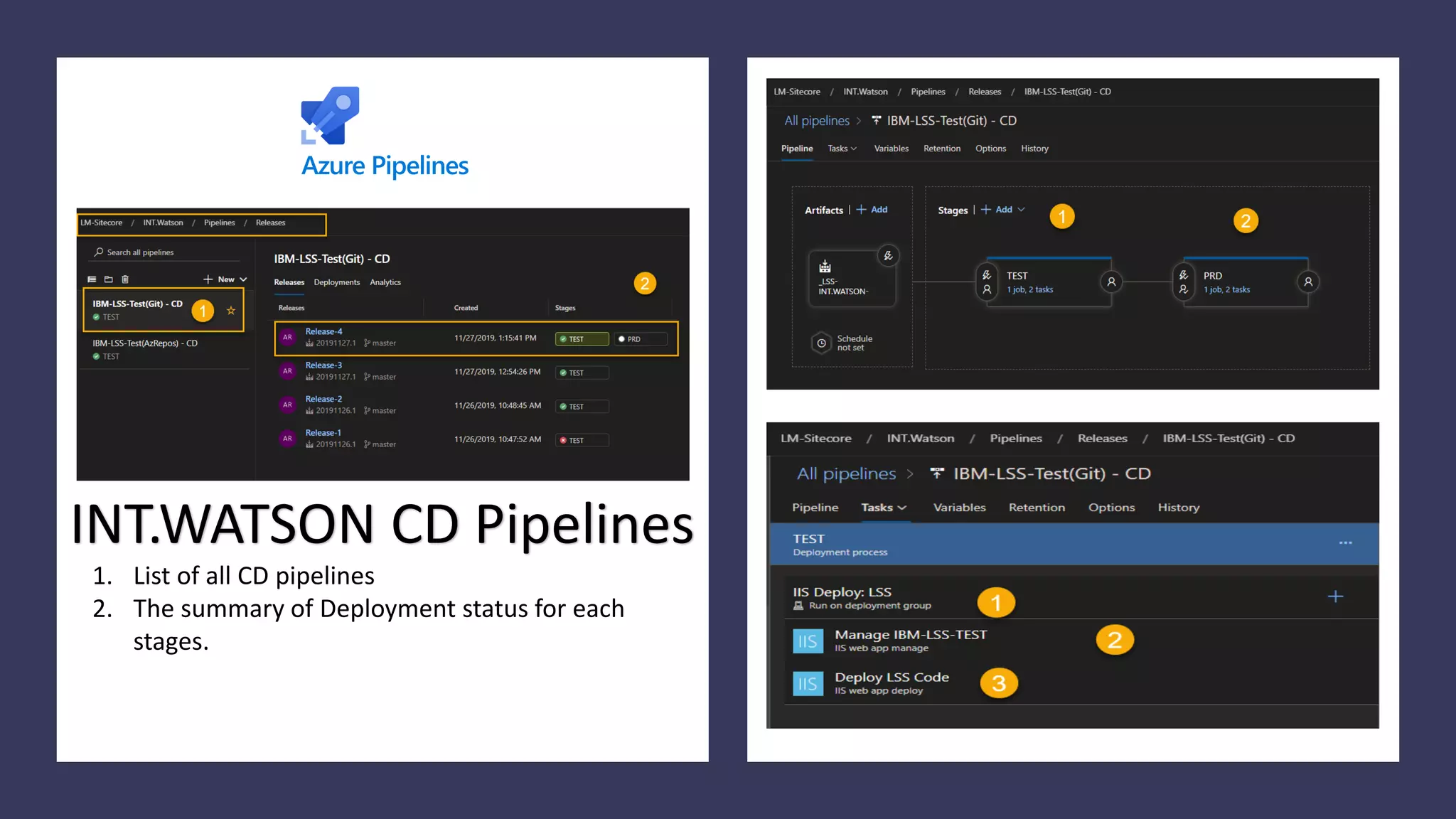The height and width of the screenshot is (819, 1456).
Task: Open the History tab in the Tasks tab view
Action: tap(1178, 508)
